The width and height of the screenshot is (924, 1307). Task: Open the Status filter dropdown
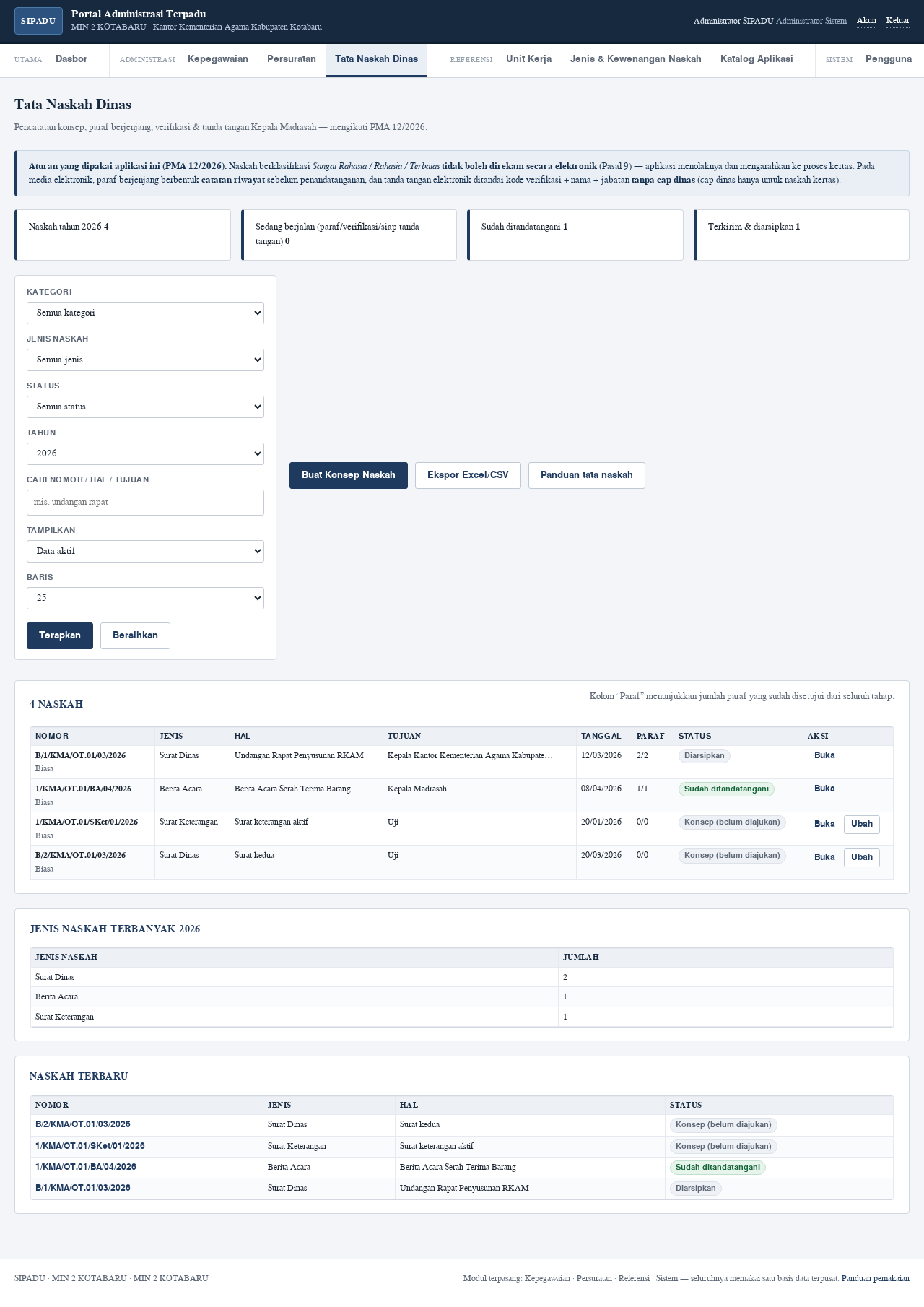[x=145, y=407]
